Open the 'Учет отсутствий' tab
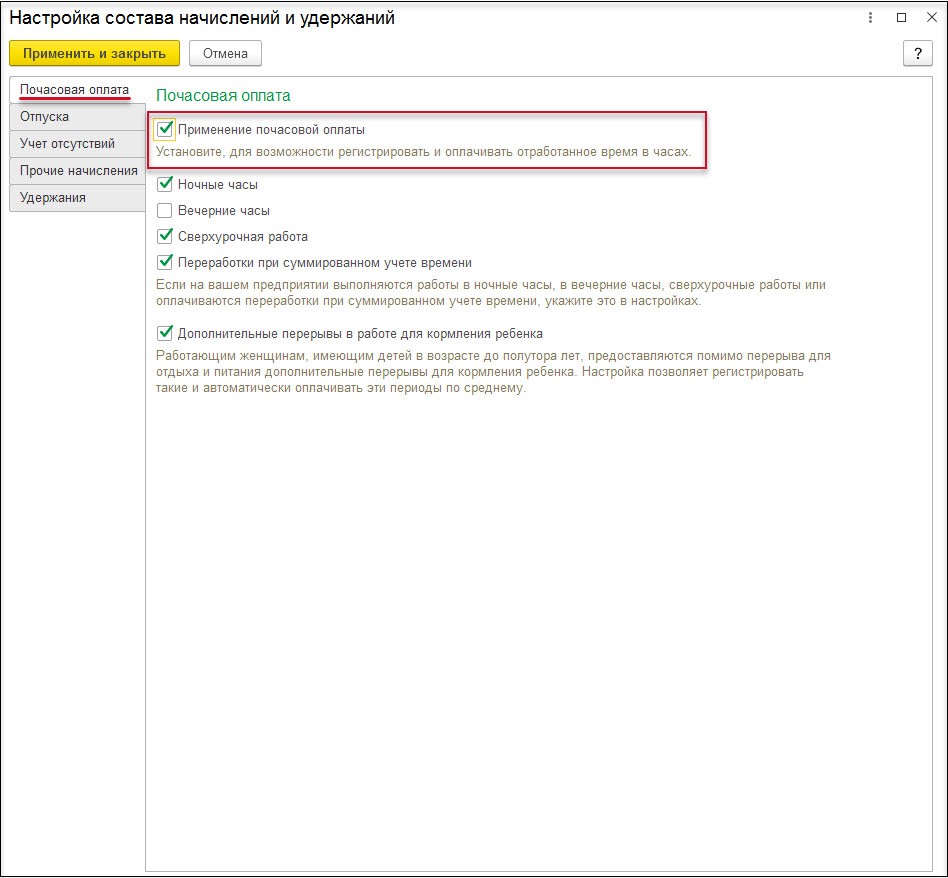Image resolution: width=948 pixels, height=878 pixels. 77,144
